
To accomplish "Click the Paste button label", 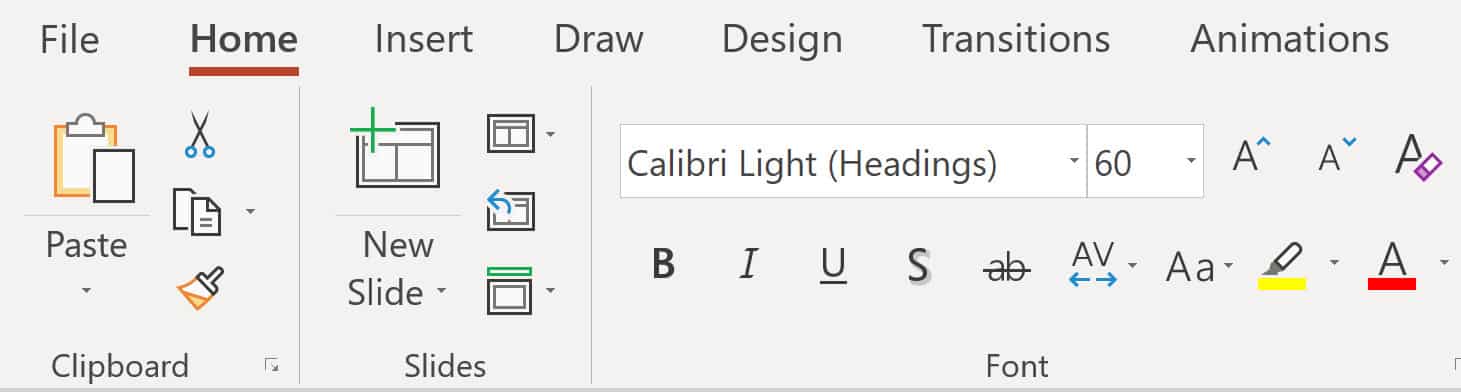I will (x=87, y=245).
